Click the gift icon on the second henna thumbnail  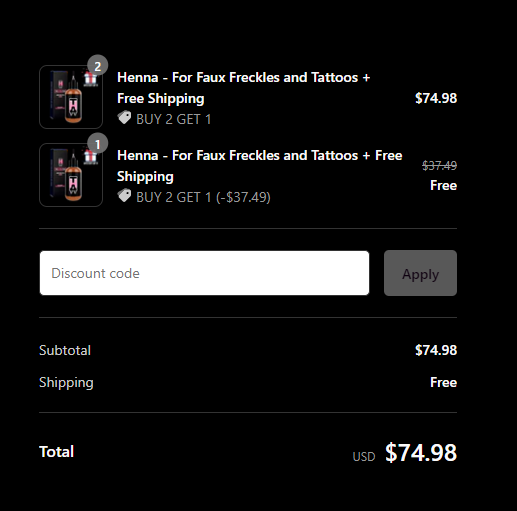[90, 157]
